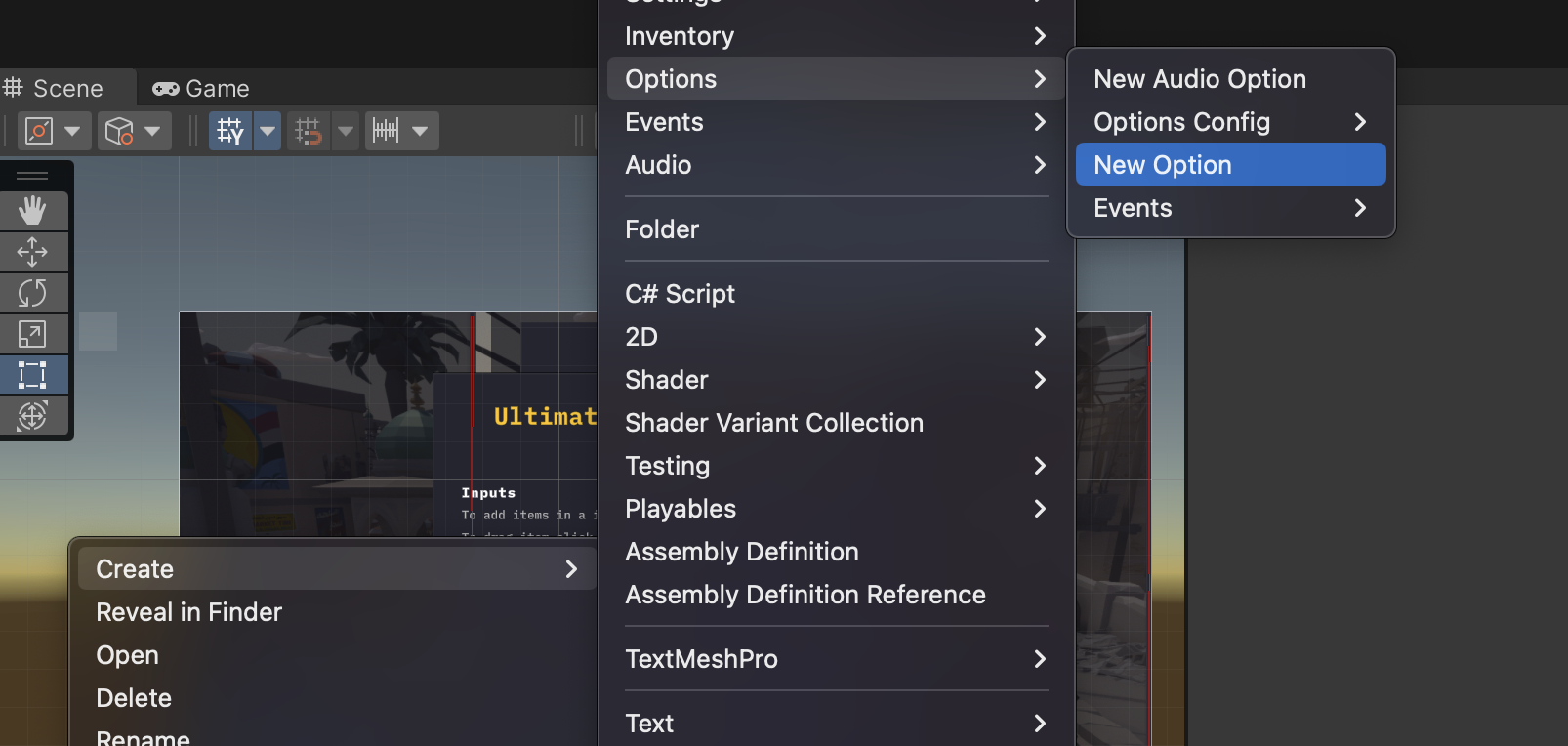Expand the Options Config submenu
Screen dimensions: 1568x746
click(x=1361, y=121)
